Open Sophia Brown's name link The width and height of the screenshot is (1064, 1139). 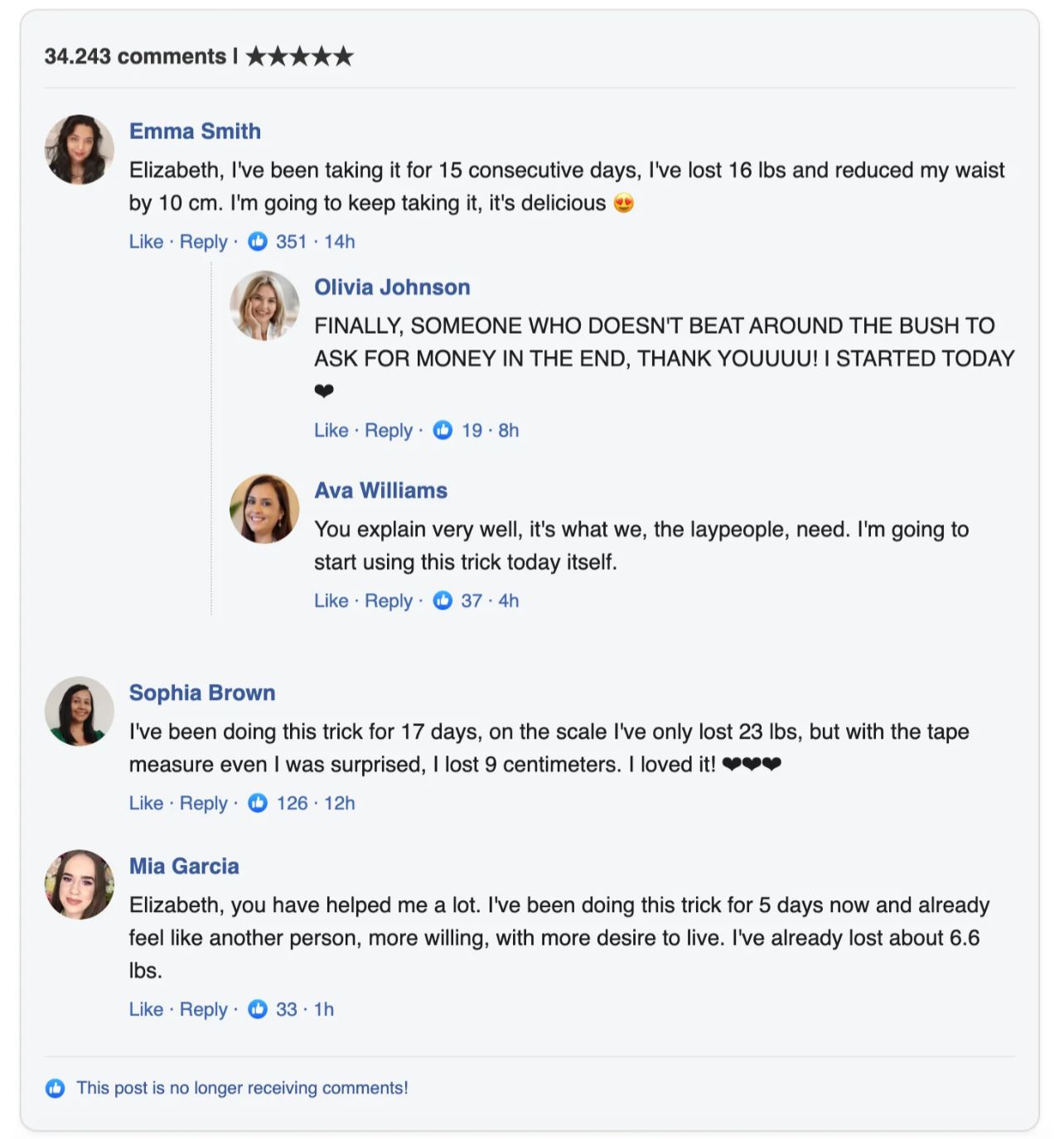point(202,693)
